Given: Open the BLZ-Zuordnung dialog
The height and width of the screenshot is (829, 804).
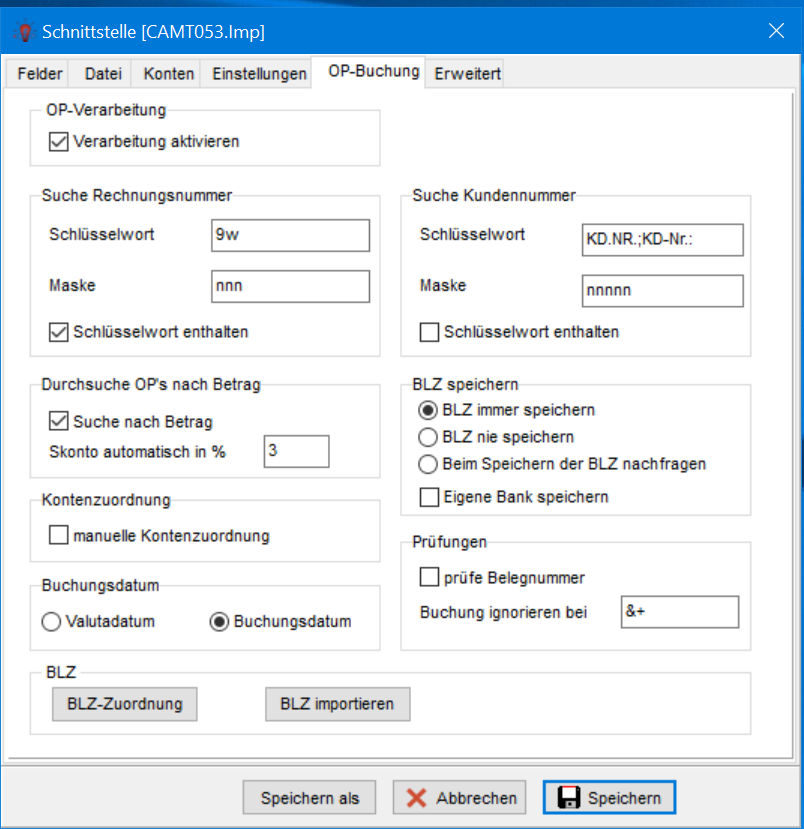Looking at the screenshot, I should (124, 703).
